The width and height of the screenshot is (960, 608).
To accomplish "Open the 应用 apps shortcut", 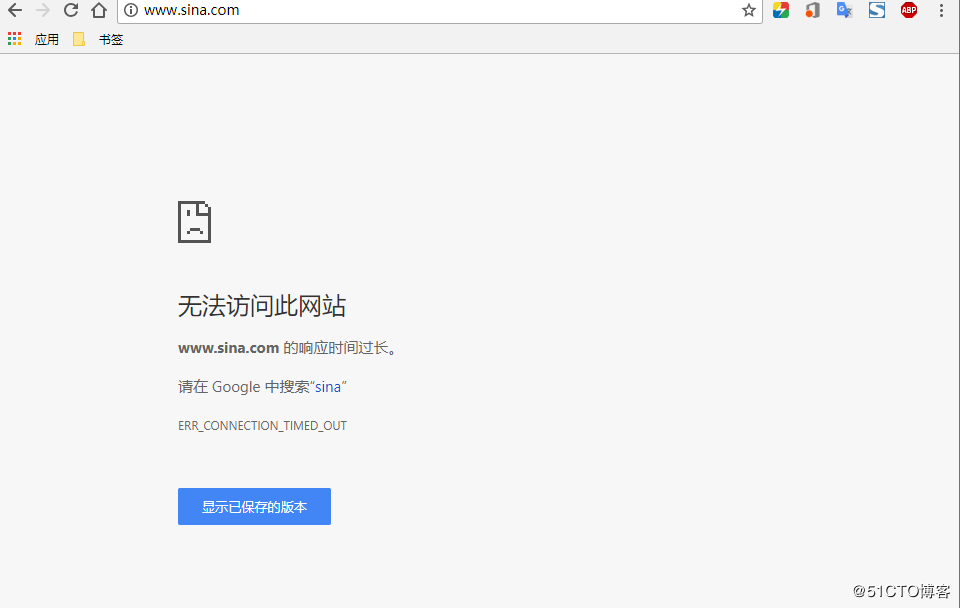I will coord(34,39).
